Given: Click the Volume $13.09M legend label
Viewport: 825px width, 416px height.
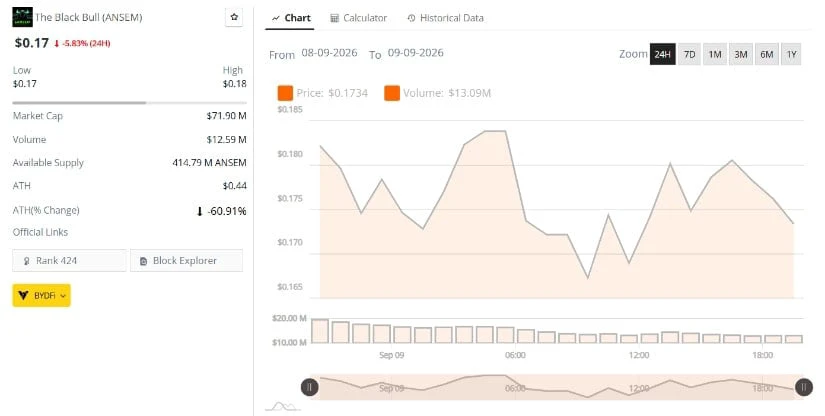Looking at the screenshot, I should click(x=447, y=93).
